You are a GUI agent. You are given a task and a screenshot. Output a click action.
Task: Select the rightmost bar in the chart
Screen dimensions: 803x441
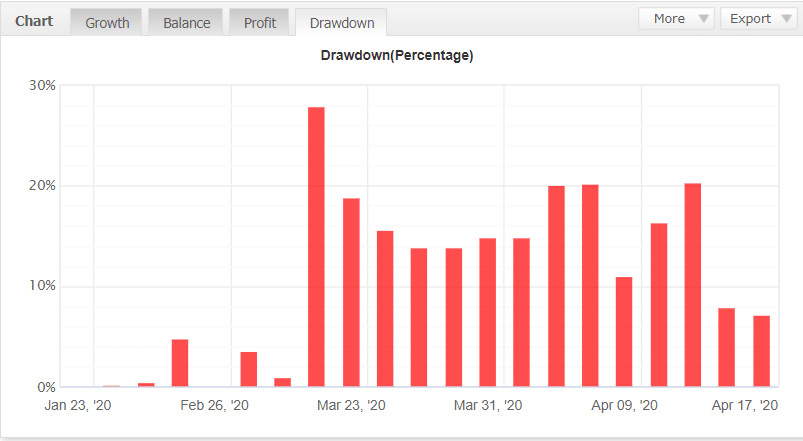click(761, 351)
